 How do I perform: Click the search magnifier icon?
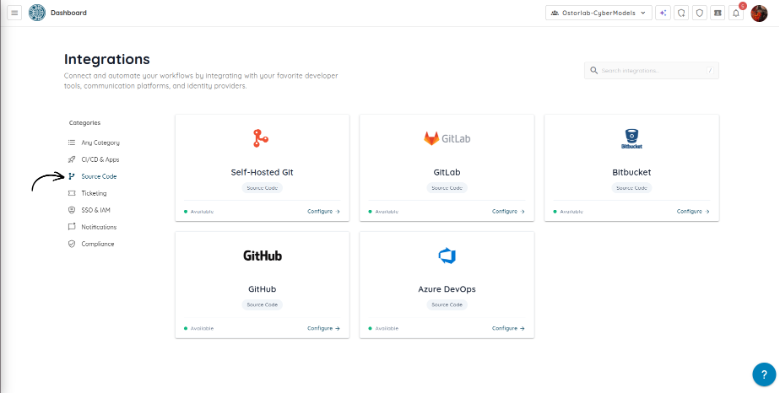593,71
